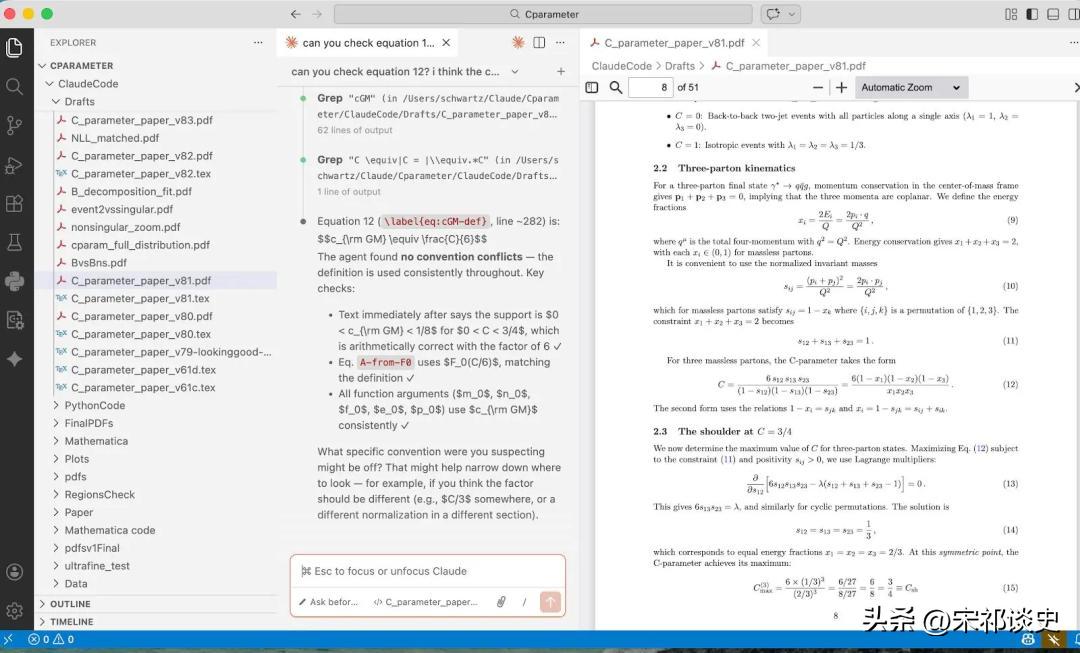Screen dimensions: 1080x653
Task: Click the PDF page number field
Action: [x=651, y=87]
